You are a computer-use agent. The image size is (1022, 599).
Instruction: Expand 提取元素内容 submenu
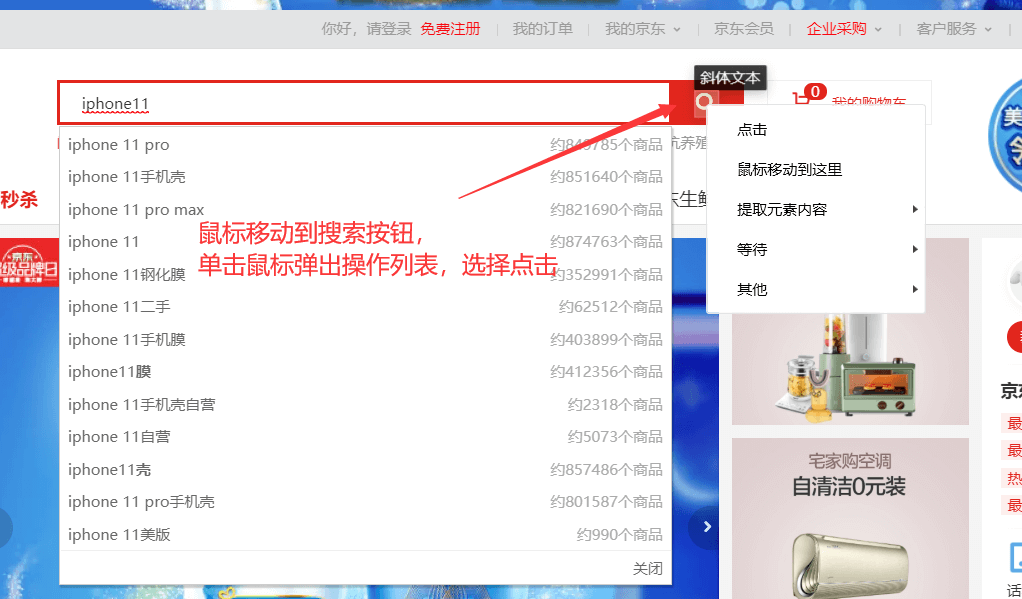pos(815,209)
